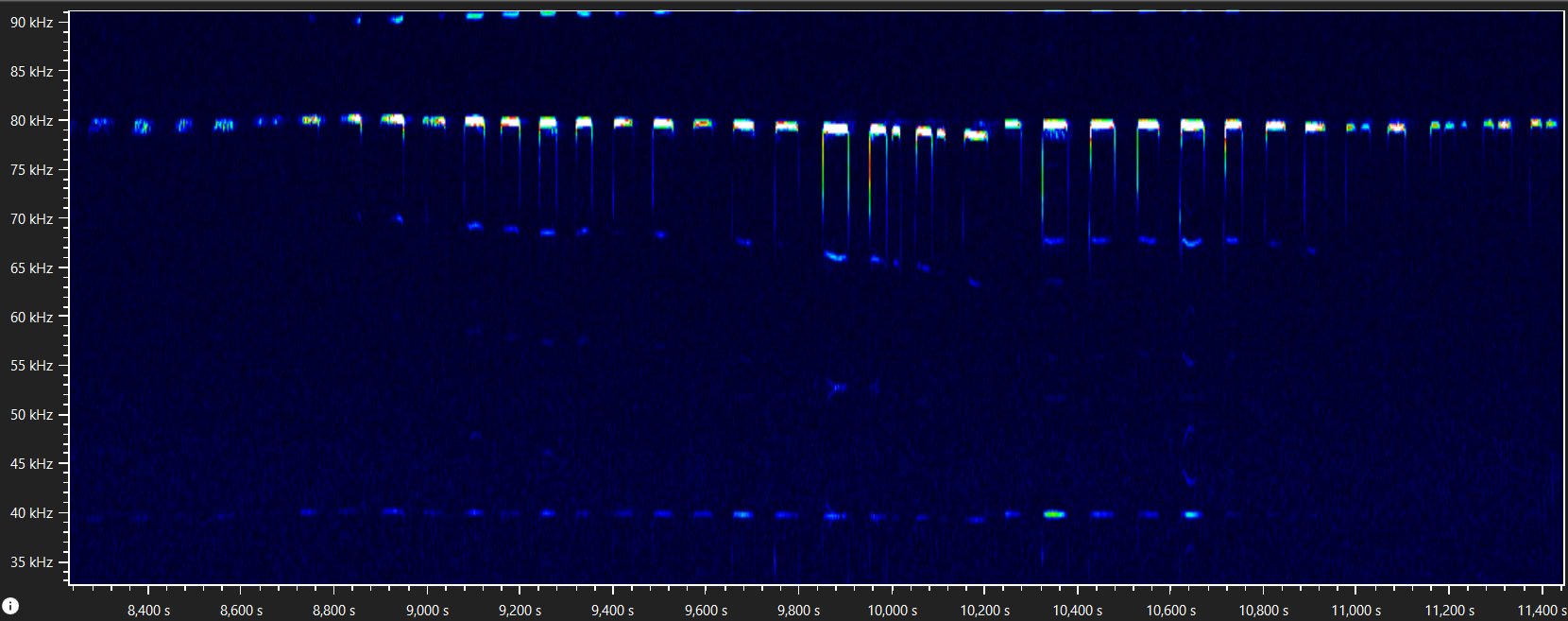The image size is (1568, 621).
Task: Select the 9,000 s time axis marker
Action: [x=428, y=611]
